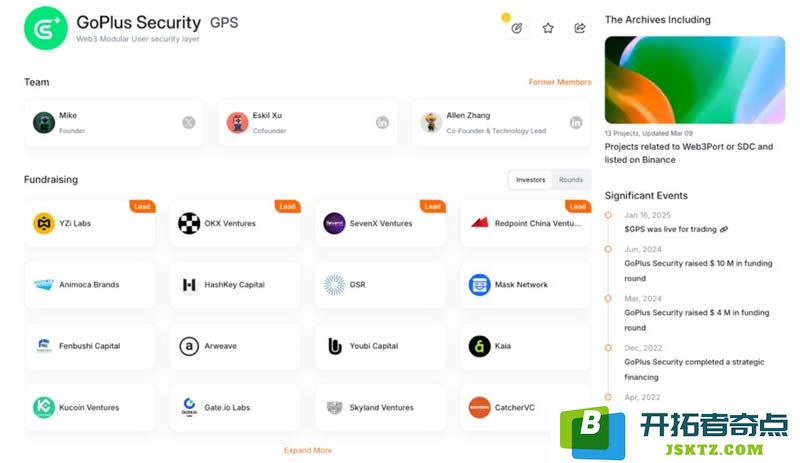Image resolution: width=800 pixels, height=463 pixels.
Task: Open the Animoca Brands investor card
Action: coord(90,284)
